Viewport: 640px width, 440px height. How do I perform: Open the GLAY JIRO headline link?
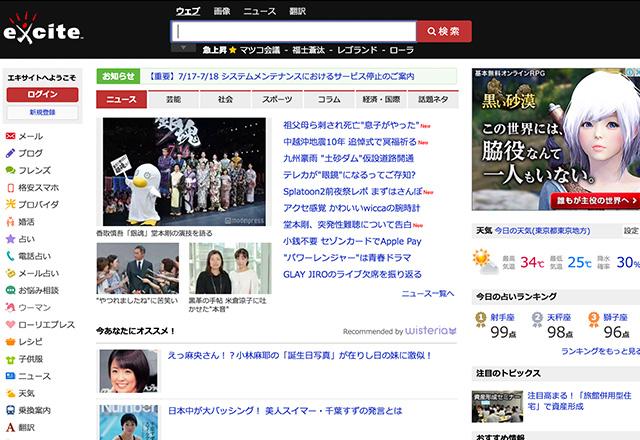[x=352, y=274]
